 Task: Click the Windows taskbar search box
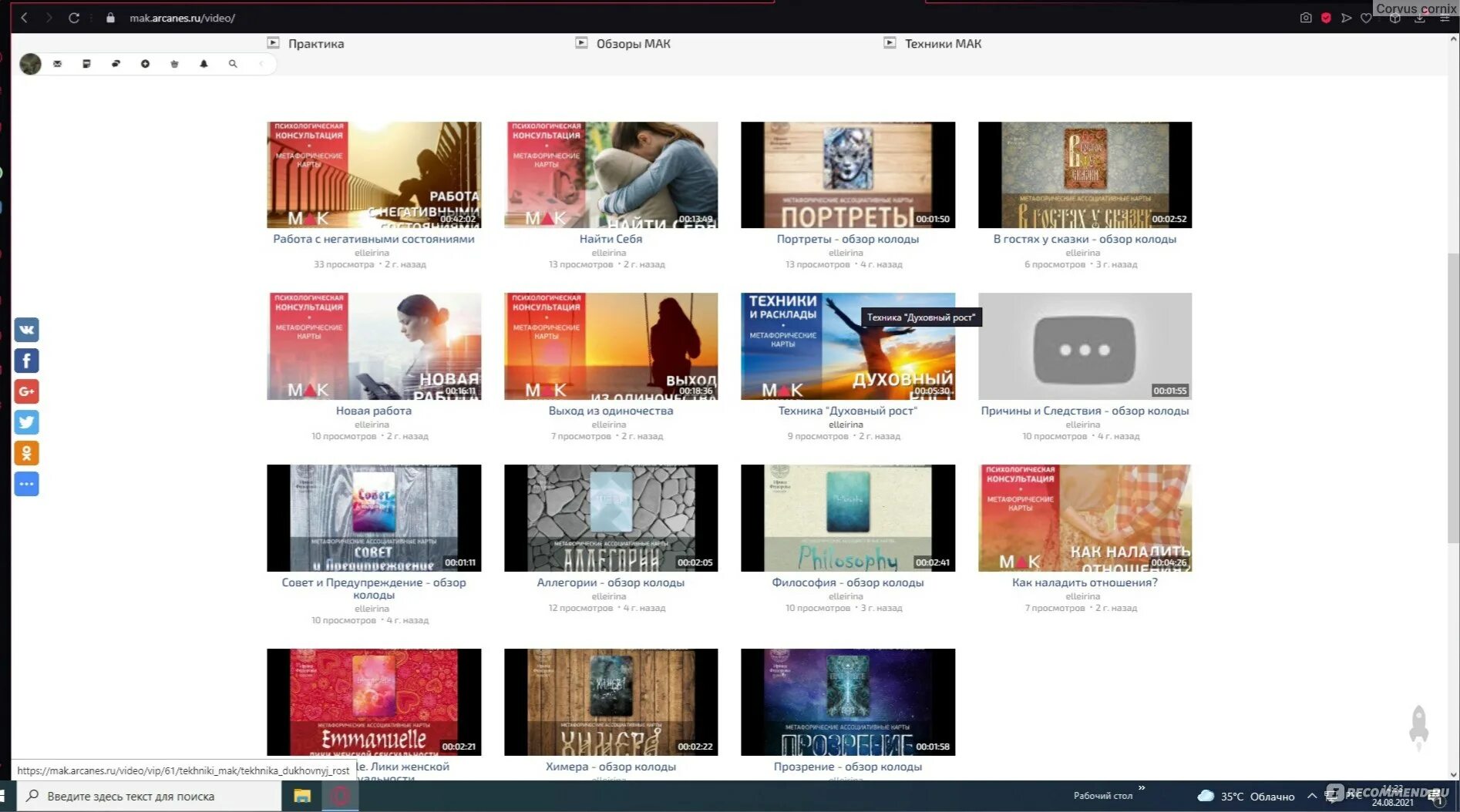tap(150, 796)
